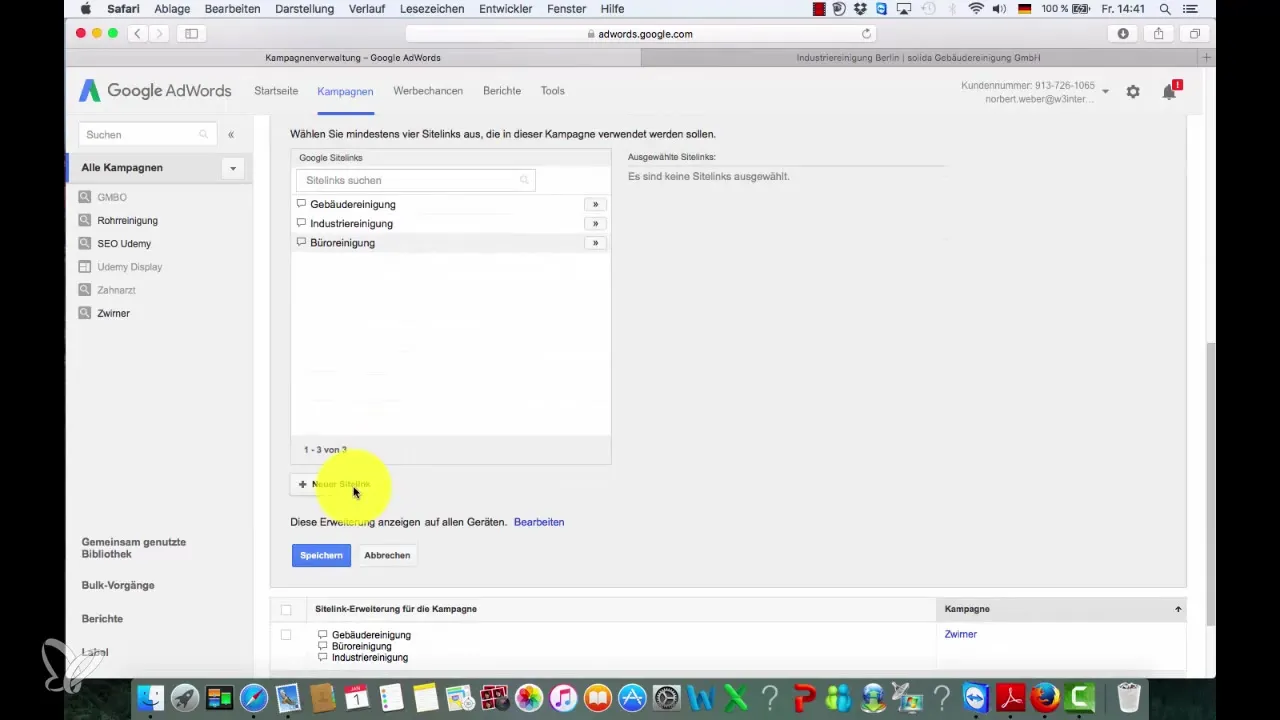Open iTunes in the Dock
This screenshot has height=720, width=1280.
564,697
